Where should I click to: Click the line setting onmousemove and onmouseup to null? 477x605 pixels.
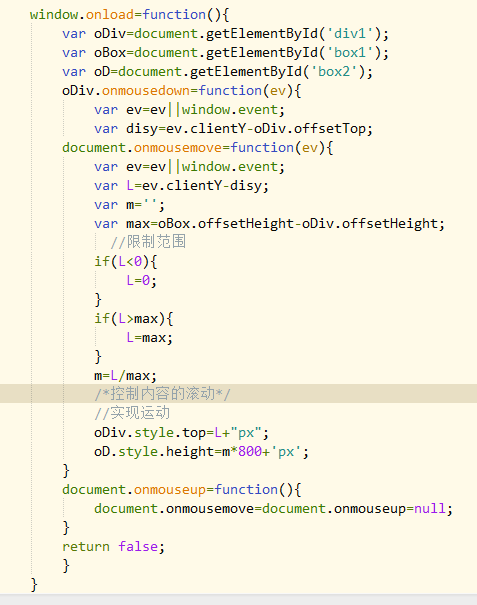click(x=273, y=509)
